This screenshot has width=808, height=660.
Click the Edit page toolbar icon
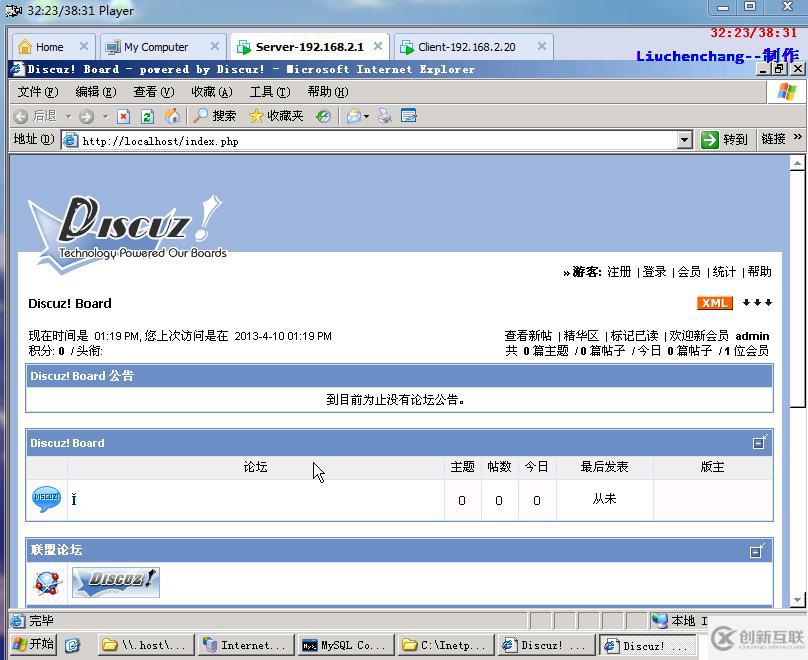point(409,116)
